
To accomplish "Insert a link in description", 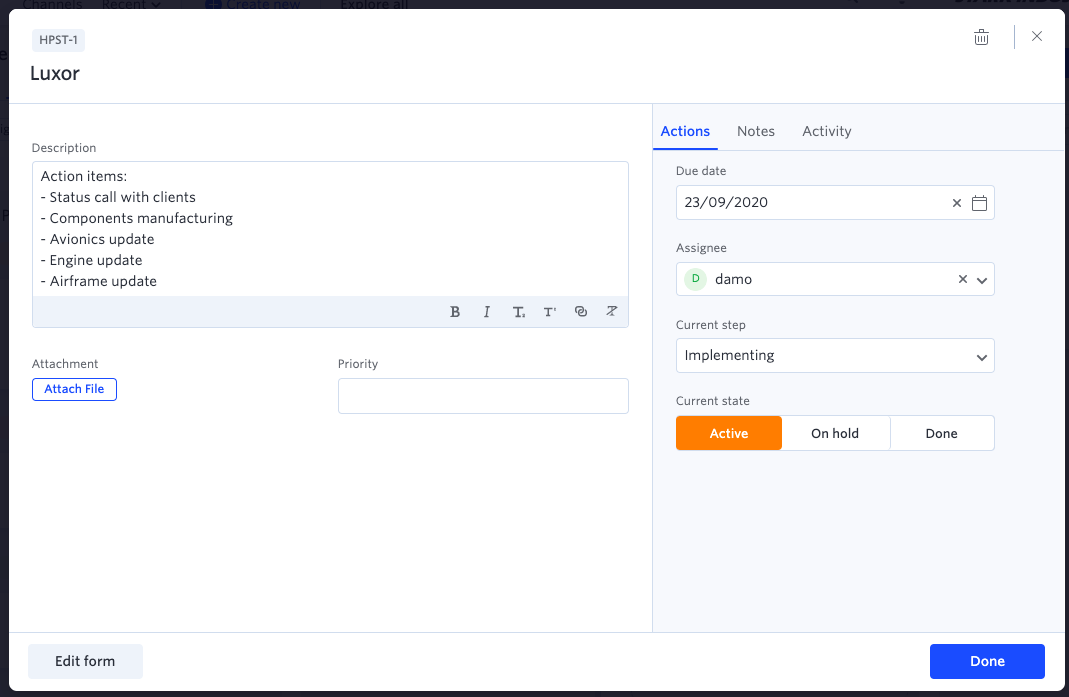I will click(x=581, y=312).
